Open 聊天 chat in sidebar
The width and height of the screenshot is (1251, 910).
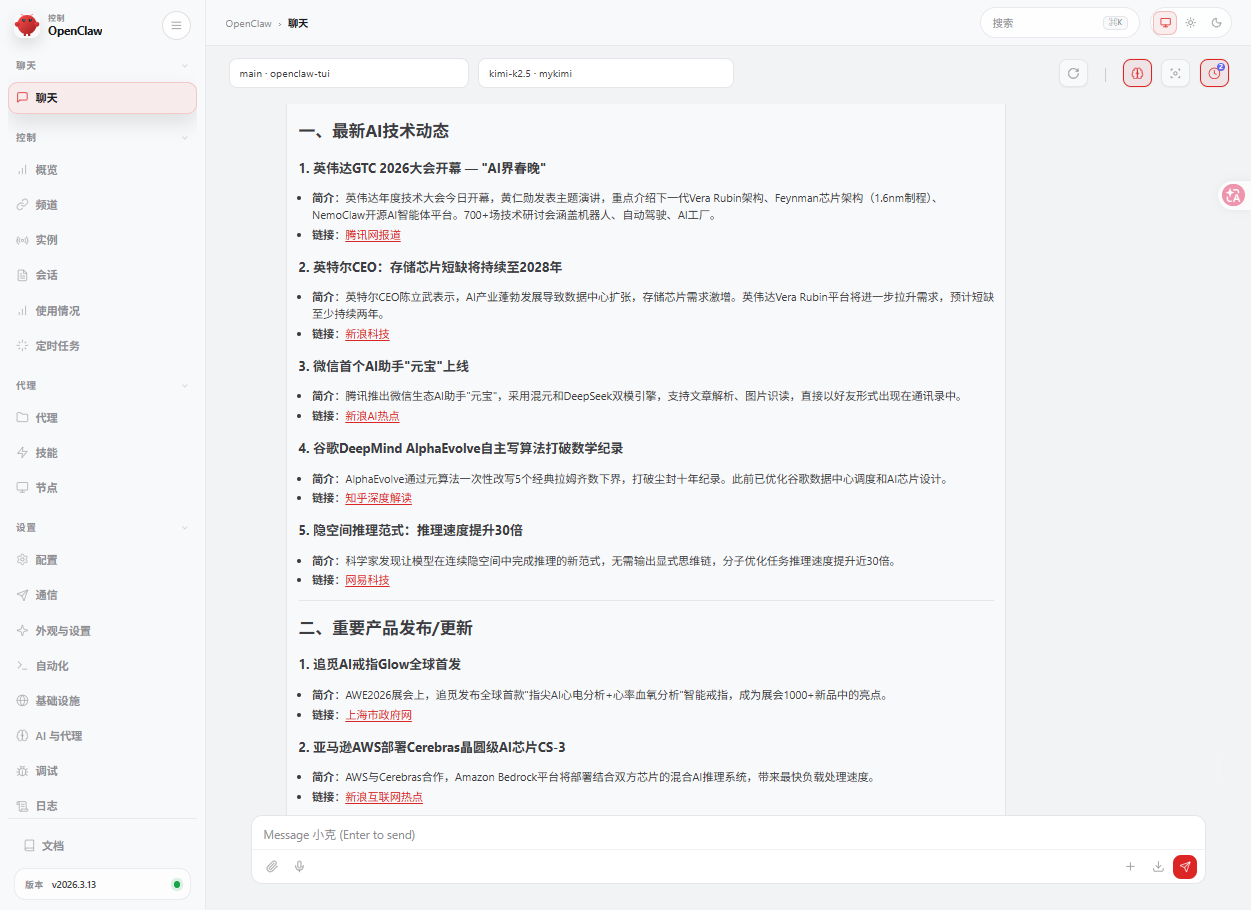102,98
